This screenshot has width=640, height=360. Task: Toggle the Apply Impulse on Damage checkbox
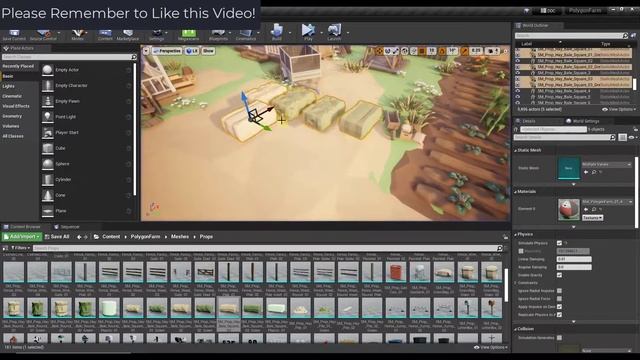tap(559, 307)
